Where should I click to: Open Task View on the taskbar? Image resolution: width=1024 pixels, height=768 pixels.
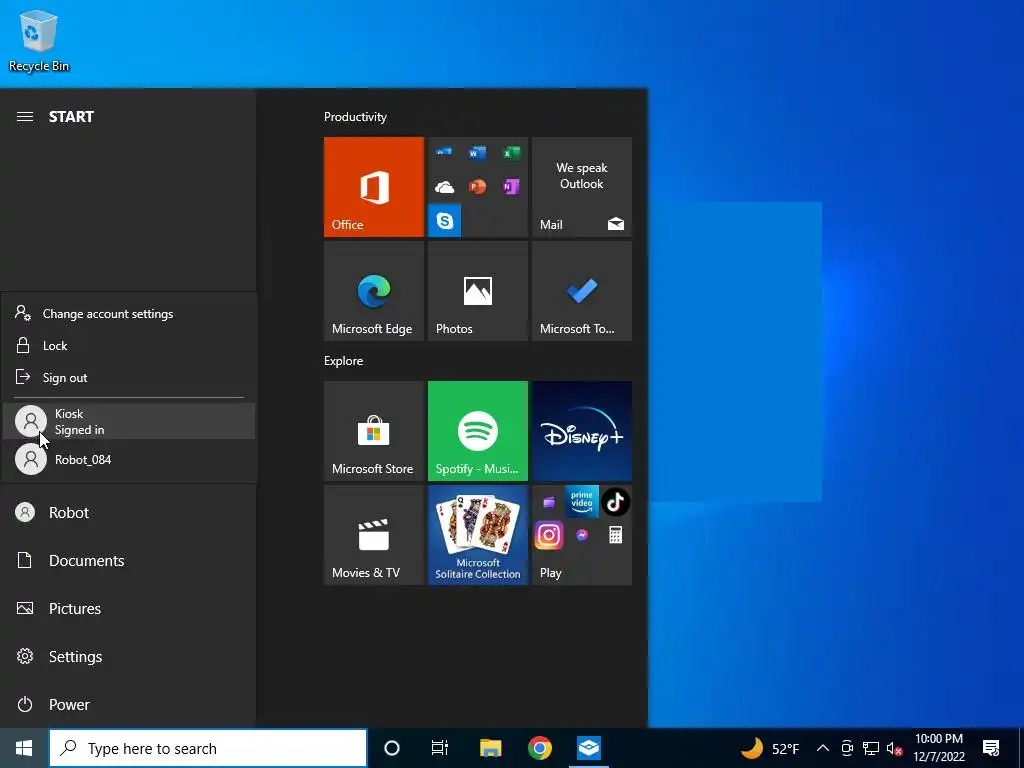point(440,748)
